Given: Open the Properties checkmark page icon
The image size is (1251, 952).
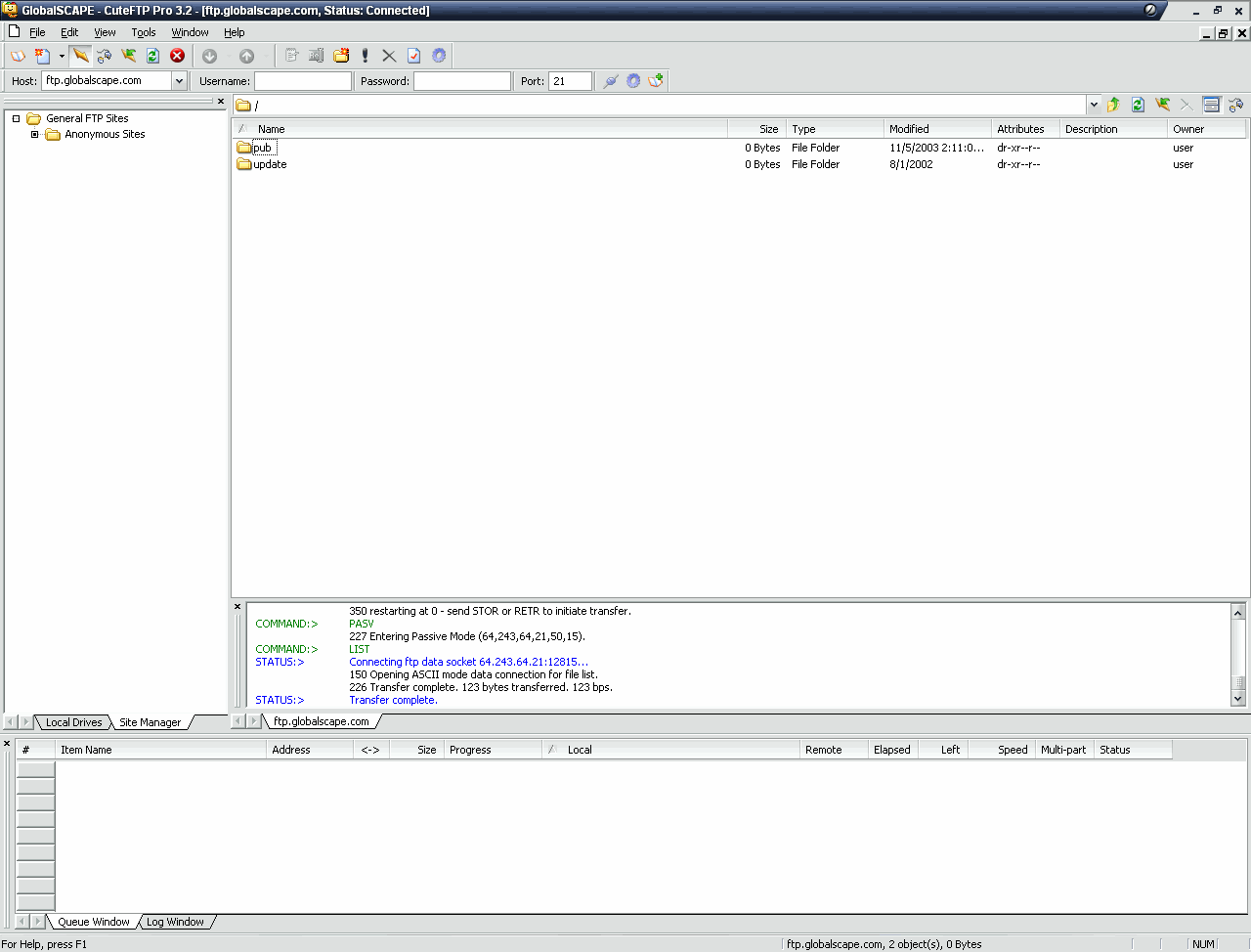Looking at the screenshot, I should pyautogui.click(x=413, y=56).
